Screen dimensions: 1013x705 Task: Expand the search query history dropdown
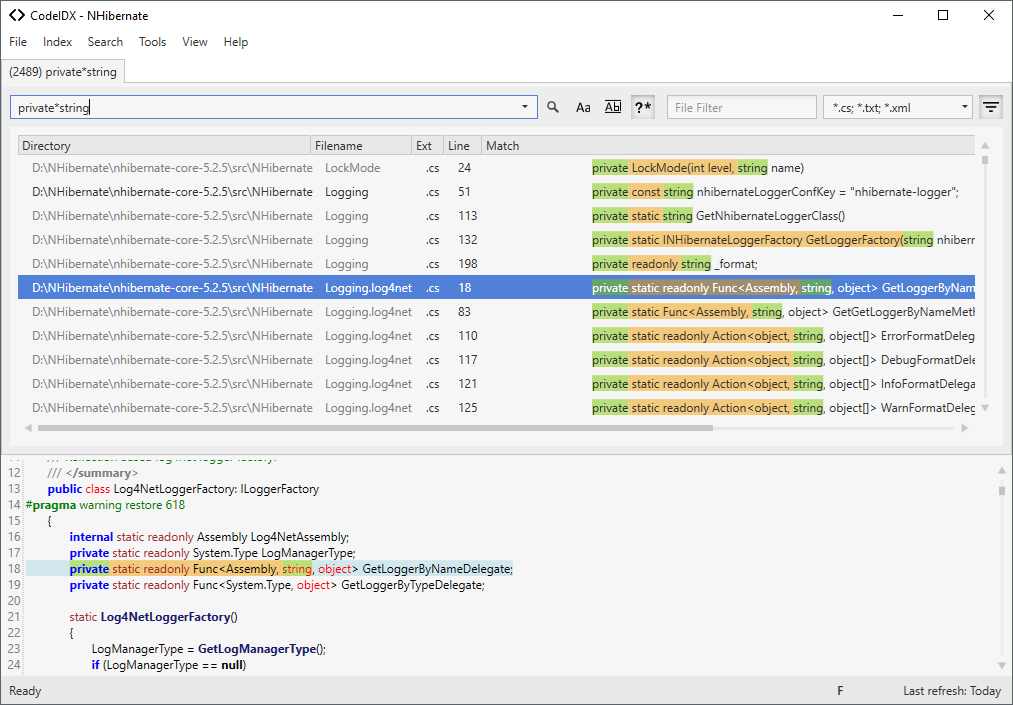(525, 107)
